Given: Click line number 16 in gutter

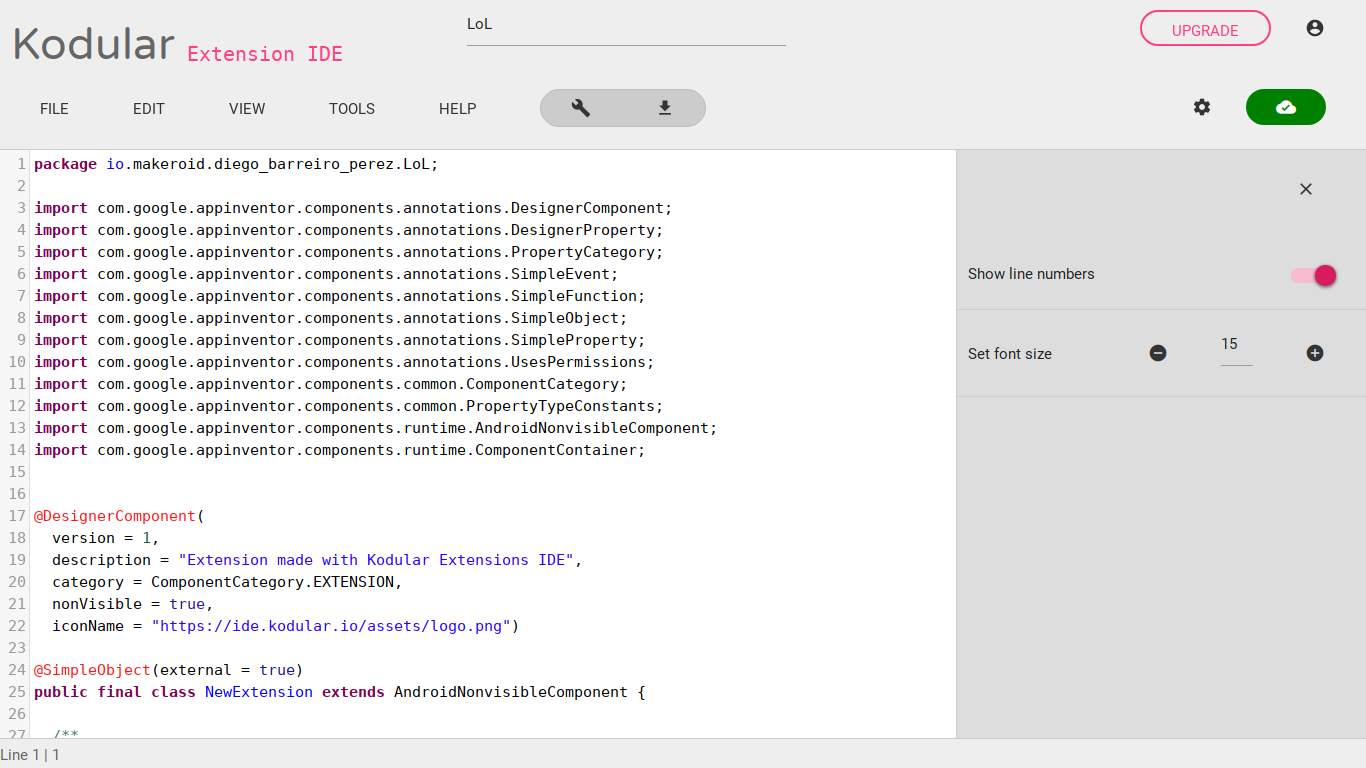Looking at the screenshot, I should pos(17,494).
